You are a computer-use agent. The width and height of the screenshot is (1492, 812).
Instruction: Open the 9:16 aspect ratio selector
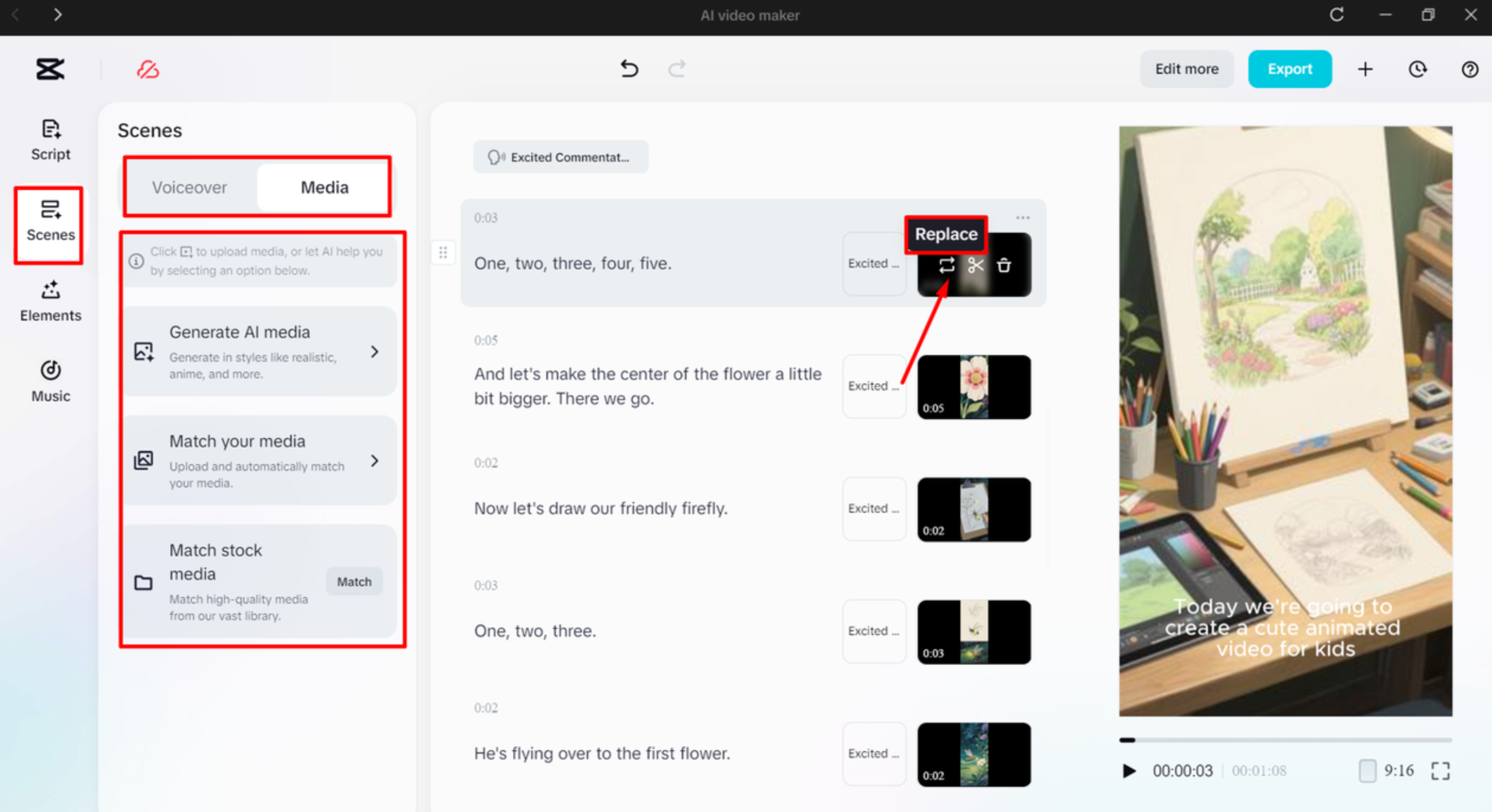[1388, 770]
